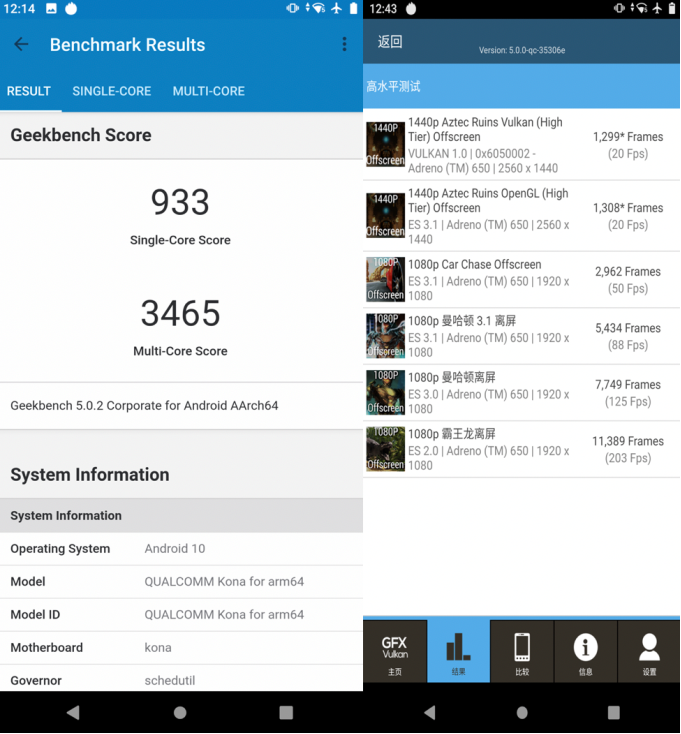Select the Aztec Ruins OpenGL result row
The height and width of the screenshot is (734, 681).
click(x=520, y=216)
